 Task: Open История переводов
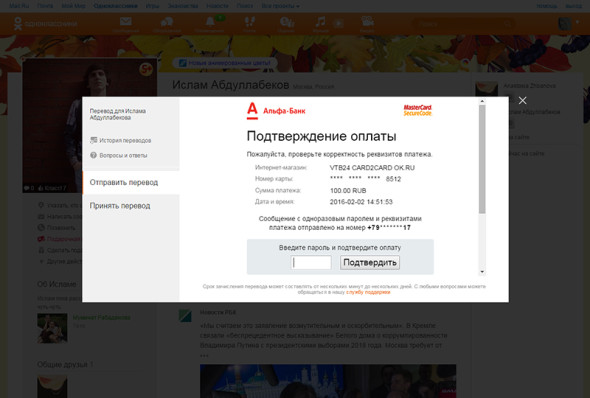(x=125, y=140)
